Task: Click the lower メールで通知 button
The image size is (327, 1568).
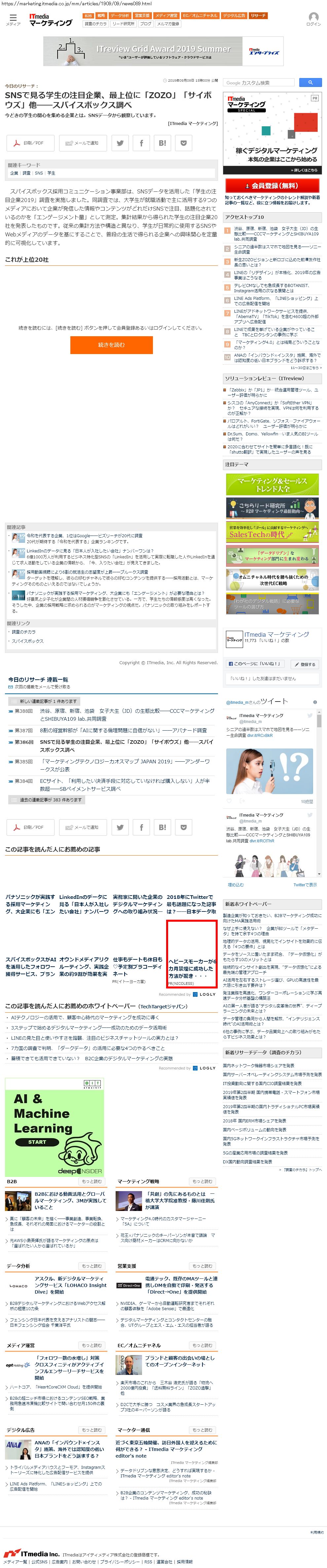Action: click(83, 827)
